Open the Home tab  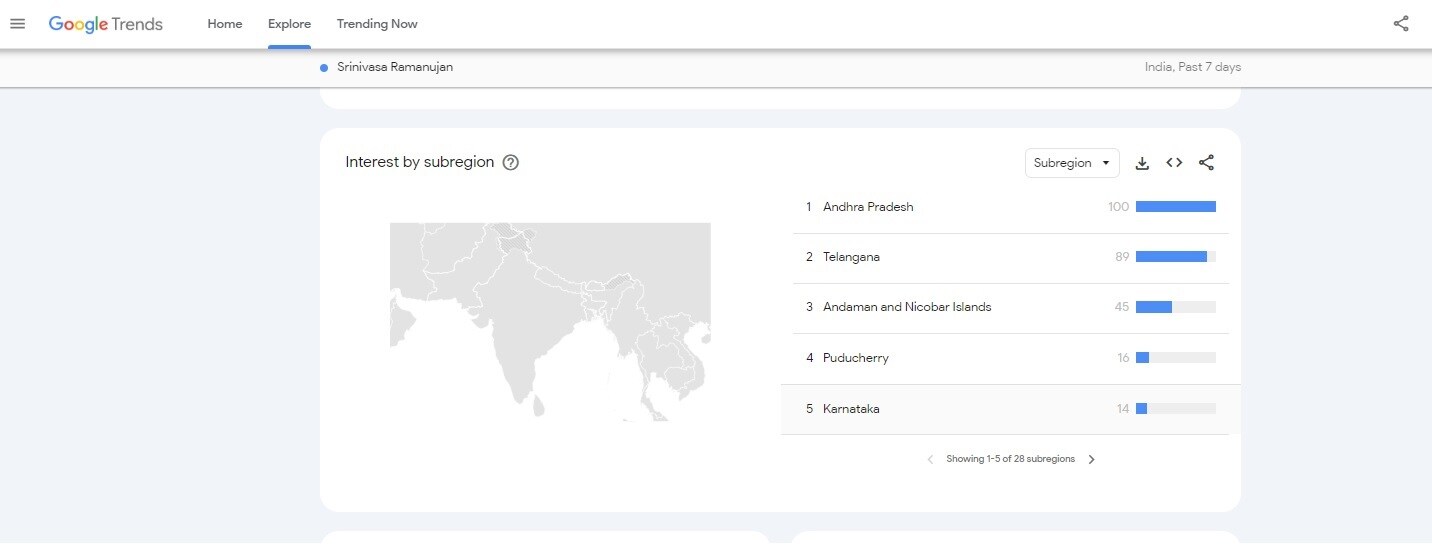click(225, 24)
